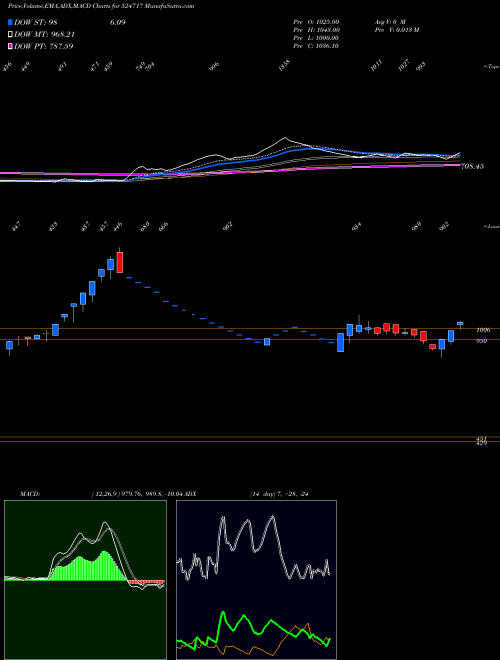This screenshot has width=500, height=660.
Task: Click the '996' top label above the EMA chart
Action: click(x=215, y=66)
